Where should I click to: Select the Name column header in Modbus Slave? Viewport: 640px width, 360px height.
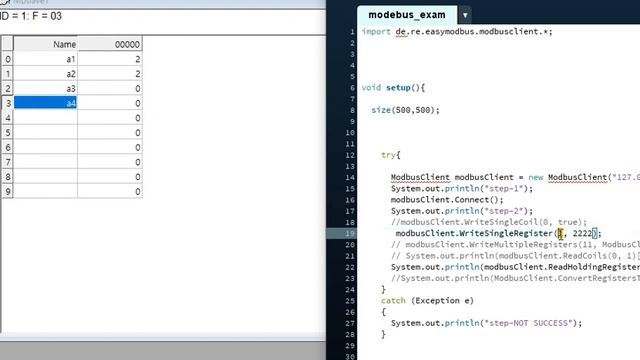(45, 44)
